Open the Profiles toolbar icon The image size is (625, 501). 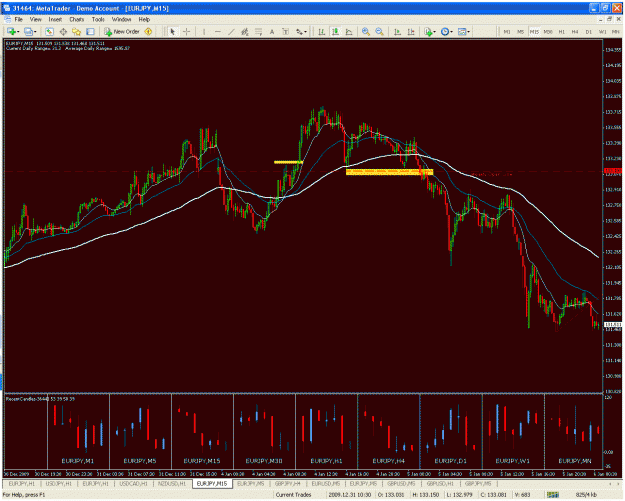[28, 31]
